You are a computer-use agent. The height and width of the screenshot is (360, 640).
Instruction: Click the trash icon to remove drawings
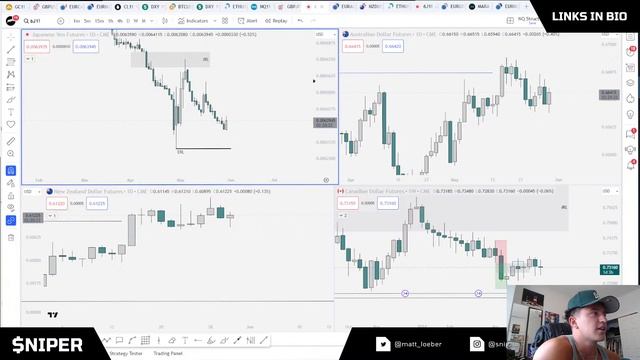11,238
